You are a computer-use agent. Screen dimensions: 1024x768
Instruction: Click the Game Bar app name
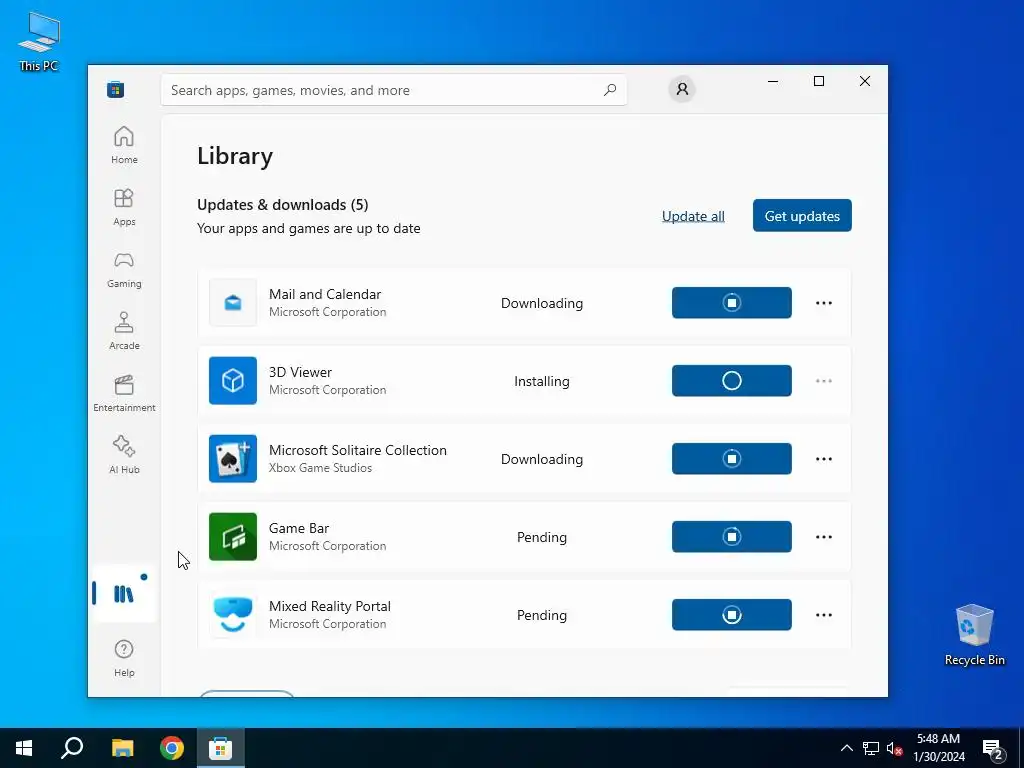(299, 528)
